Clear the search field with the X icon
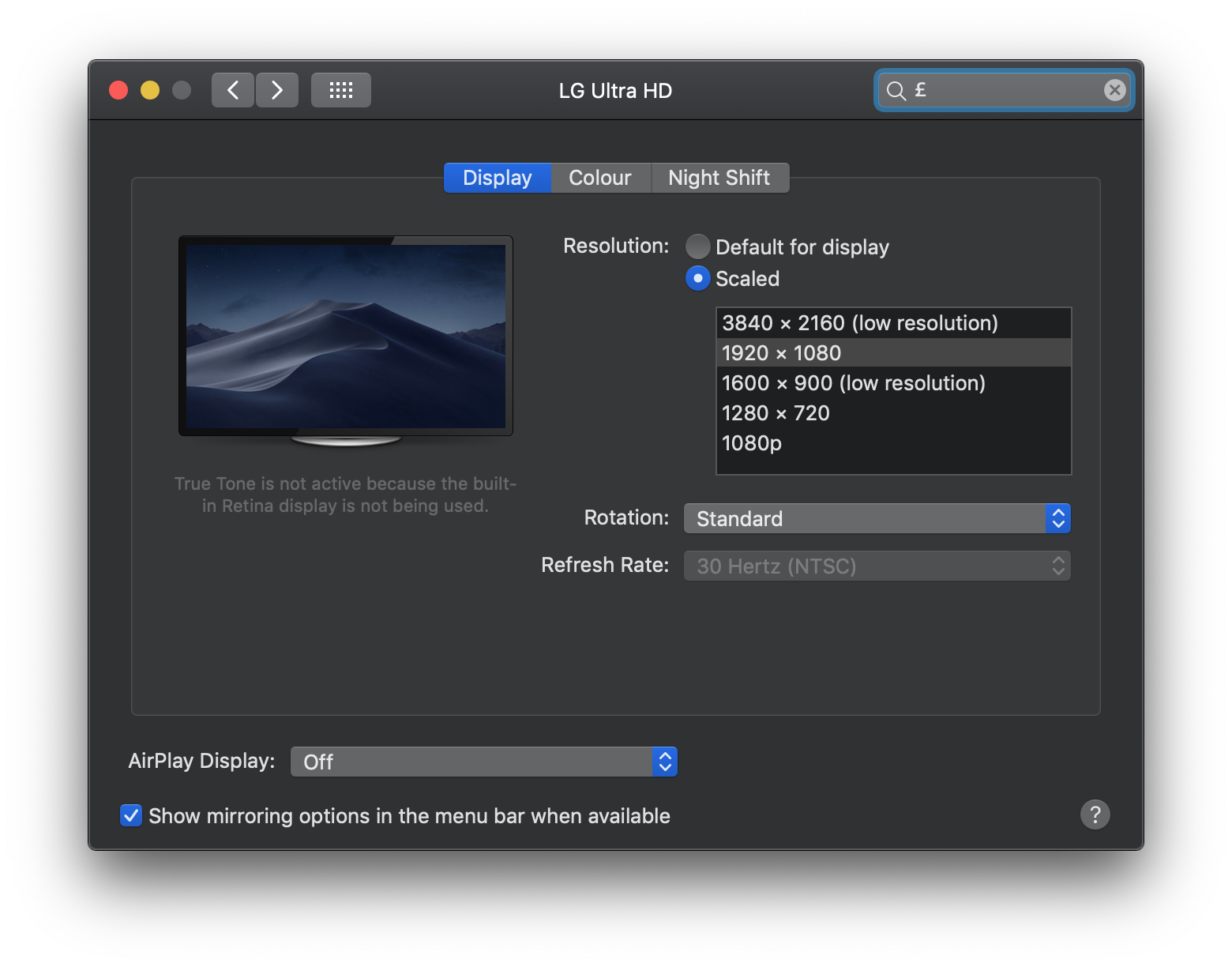The height and width of the screenshot is (967, 1232). click(x=1114, y=90)
